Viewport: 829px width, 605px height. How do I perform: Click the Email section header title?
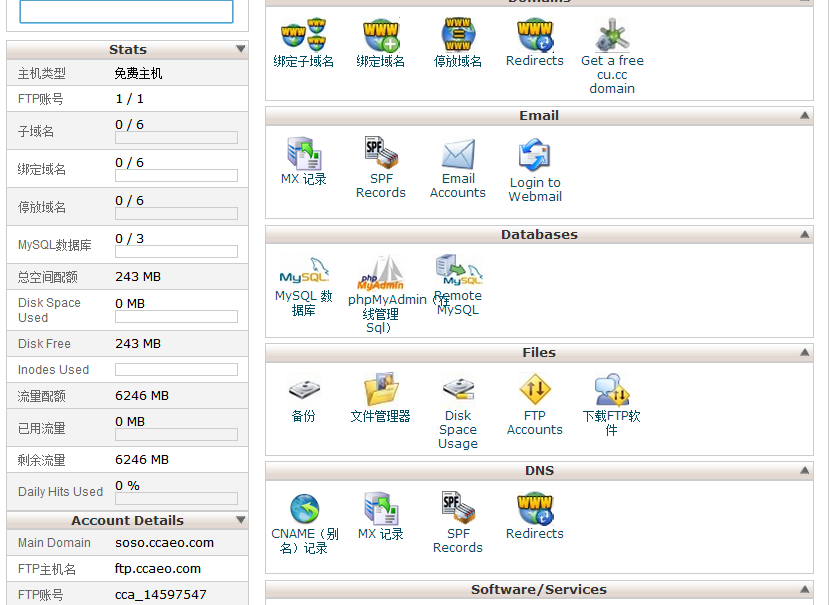tap(539, 115)
